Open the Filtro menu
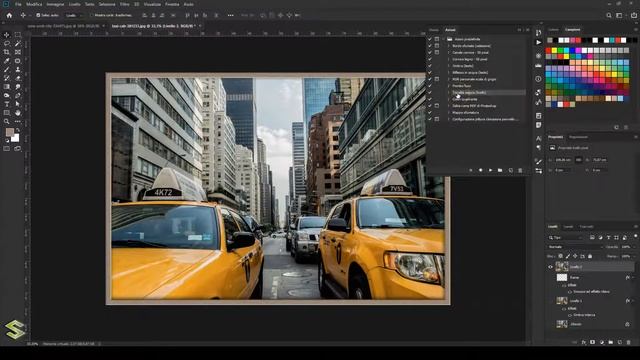Image resolution: width=640 pixels, height=360 pixels. pos(124,4)
